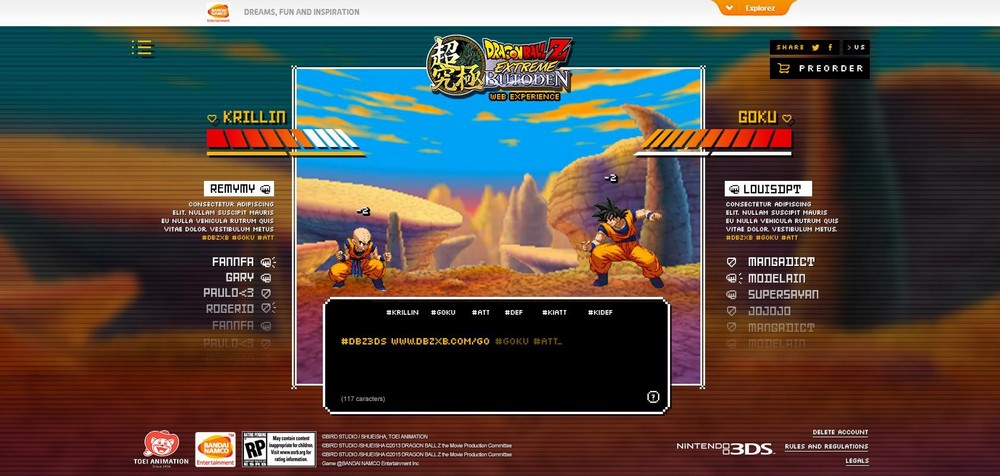The height and width of the screenshot is (476, 1000).
Task: Select player name REMYMY
Action: [x=233, y=189]
